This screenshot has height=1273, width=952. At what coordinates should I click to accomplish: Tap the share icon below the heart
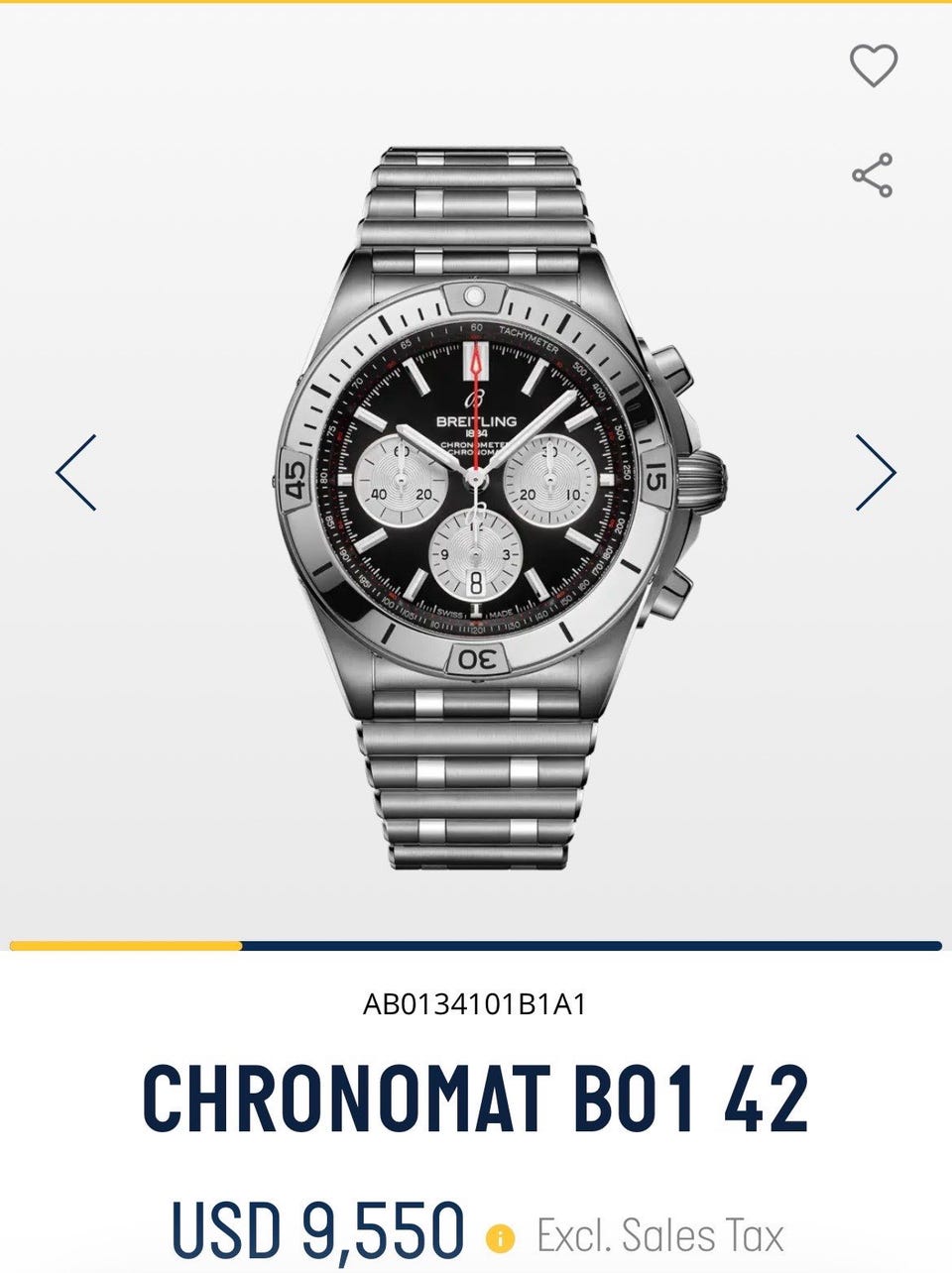click(873, 175)
